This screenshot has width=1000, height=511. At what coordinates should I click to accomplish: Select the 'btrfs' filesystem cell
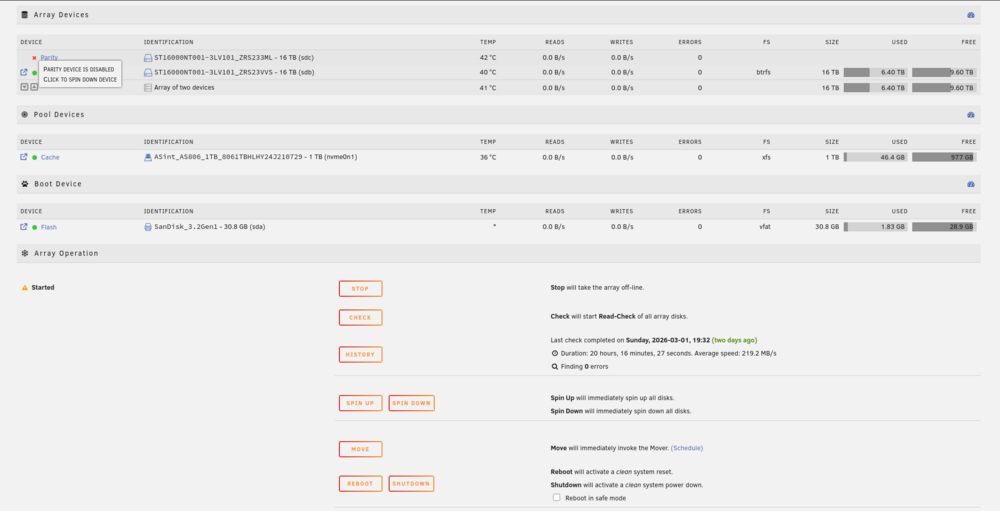tap(763, 72)
